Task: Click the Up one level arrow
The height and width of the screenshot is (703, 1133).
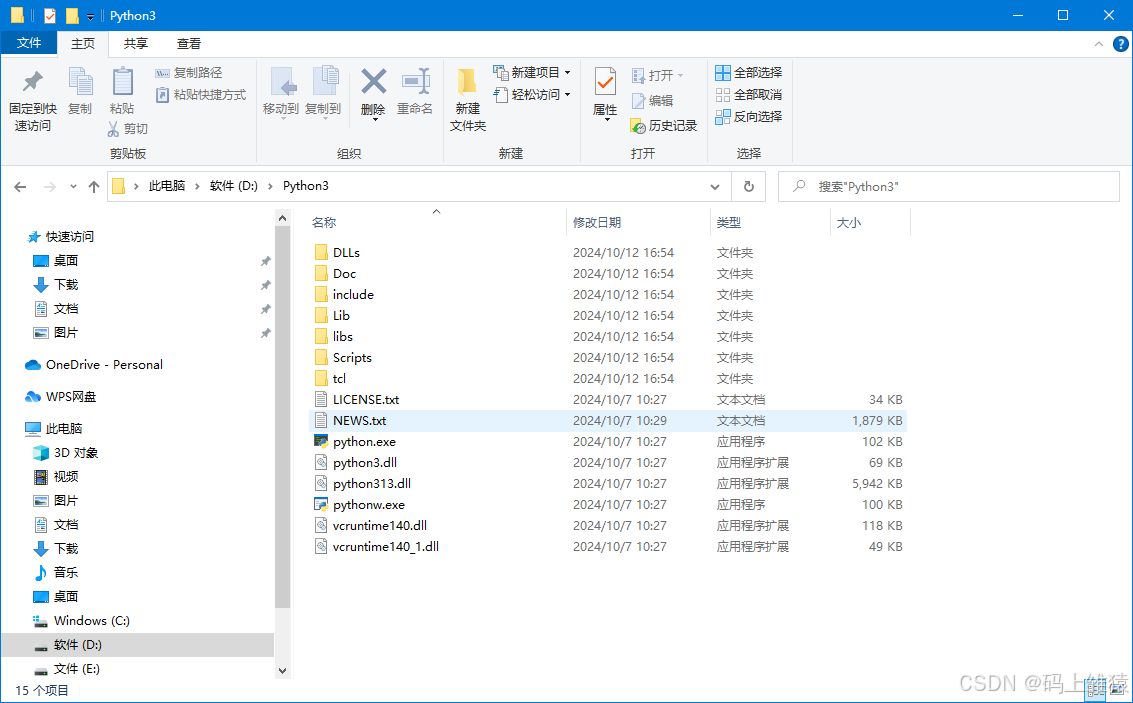Action: coord(94,186)
